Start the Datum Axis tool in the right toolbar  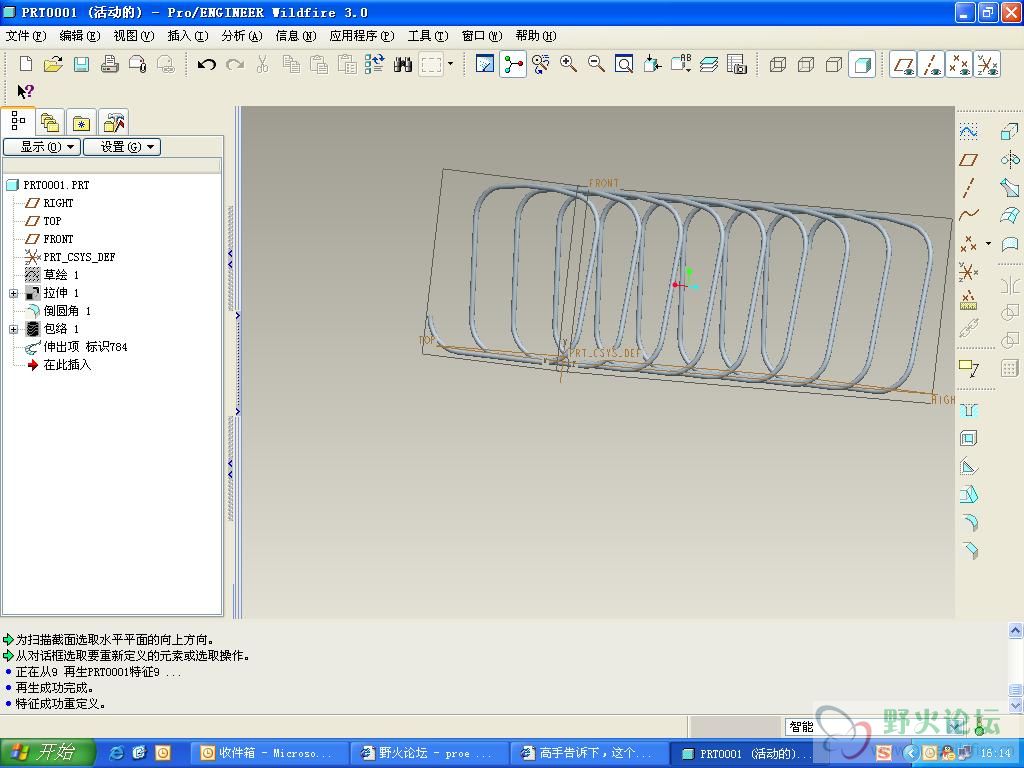pos(968,187)
